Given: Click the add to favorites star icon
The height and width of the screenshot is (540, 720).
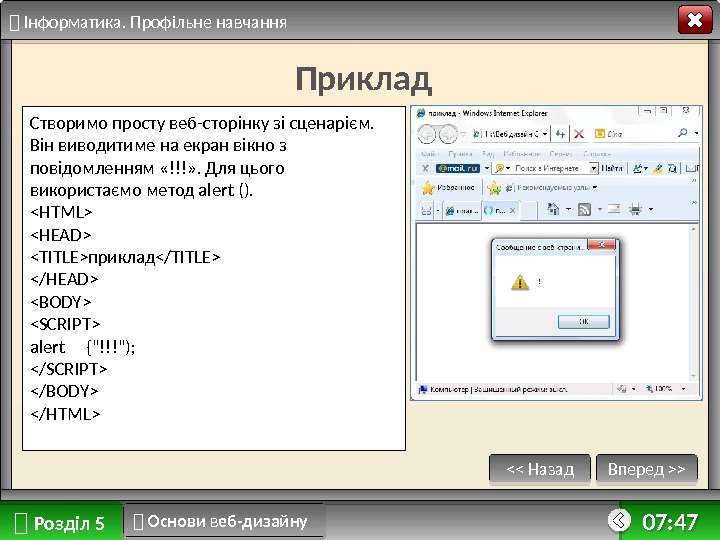Looking at the screenshot, I should (x=494, y=187).
